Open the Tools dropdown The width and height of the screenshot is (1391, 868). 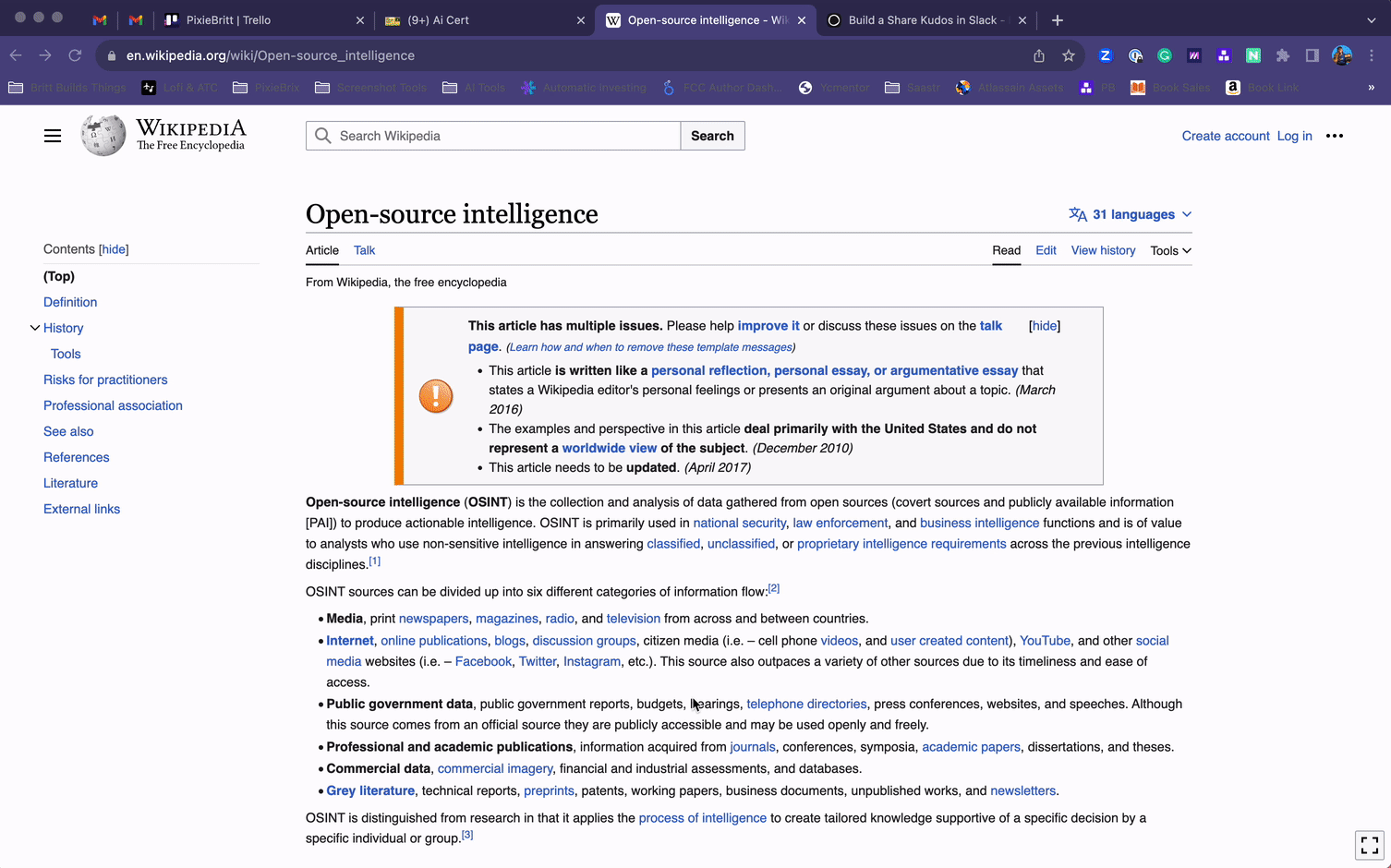pos(1170,250)
